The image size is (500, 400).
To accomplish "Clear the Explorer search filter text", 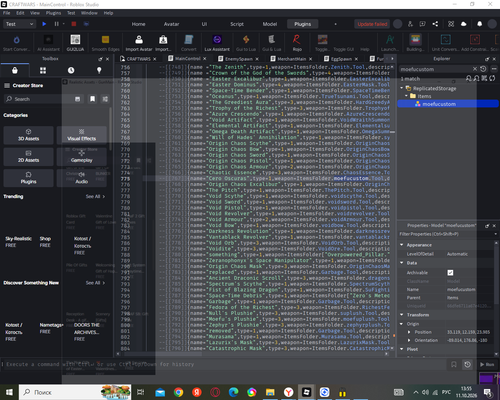I will (x=475, y=69).
